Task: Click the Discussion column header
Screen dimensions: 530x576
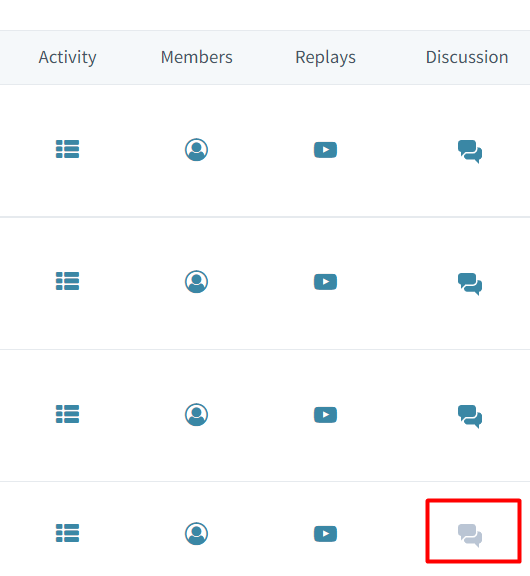Action: point(467,57)
